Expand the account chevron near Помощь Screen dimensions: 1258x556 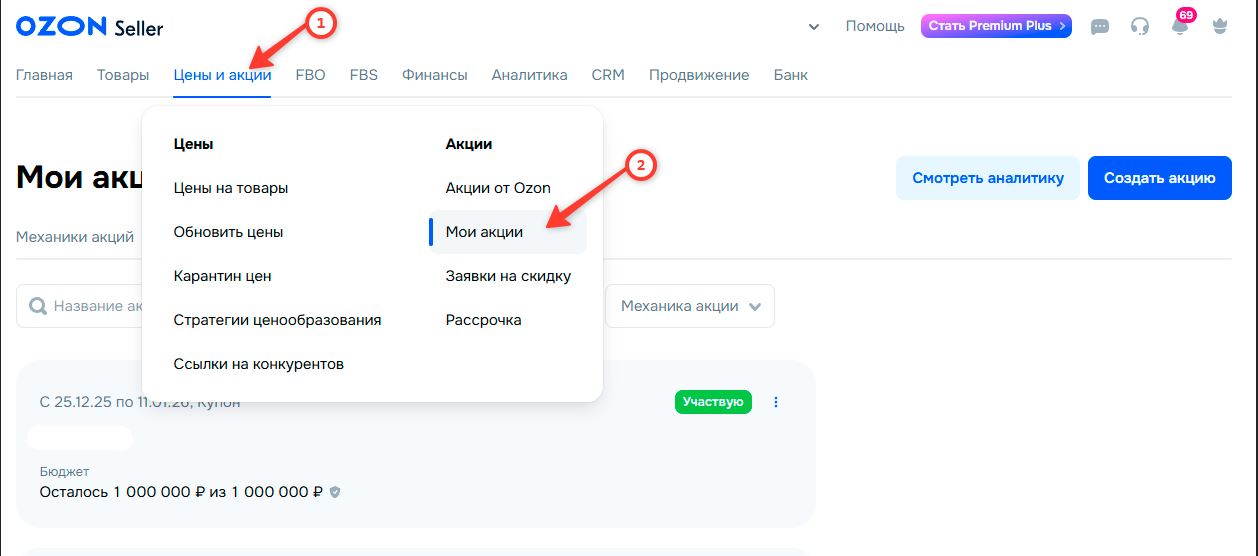tap(814, 27)
